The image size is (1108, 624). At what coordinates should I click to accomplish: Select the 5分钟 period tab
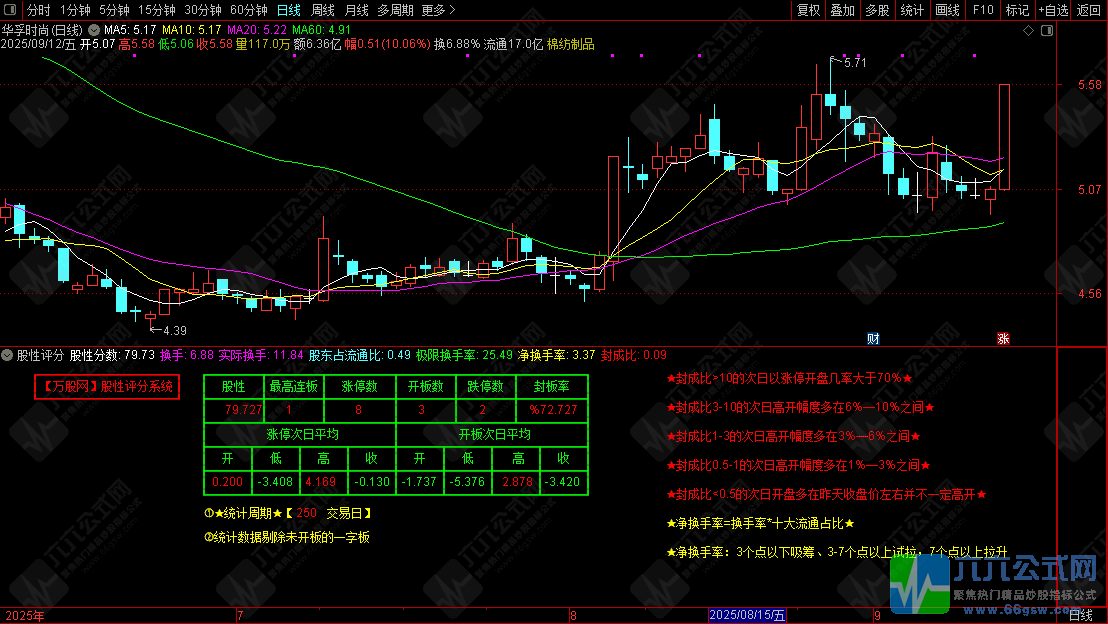click(x=114, y=10)
